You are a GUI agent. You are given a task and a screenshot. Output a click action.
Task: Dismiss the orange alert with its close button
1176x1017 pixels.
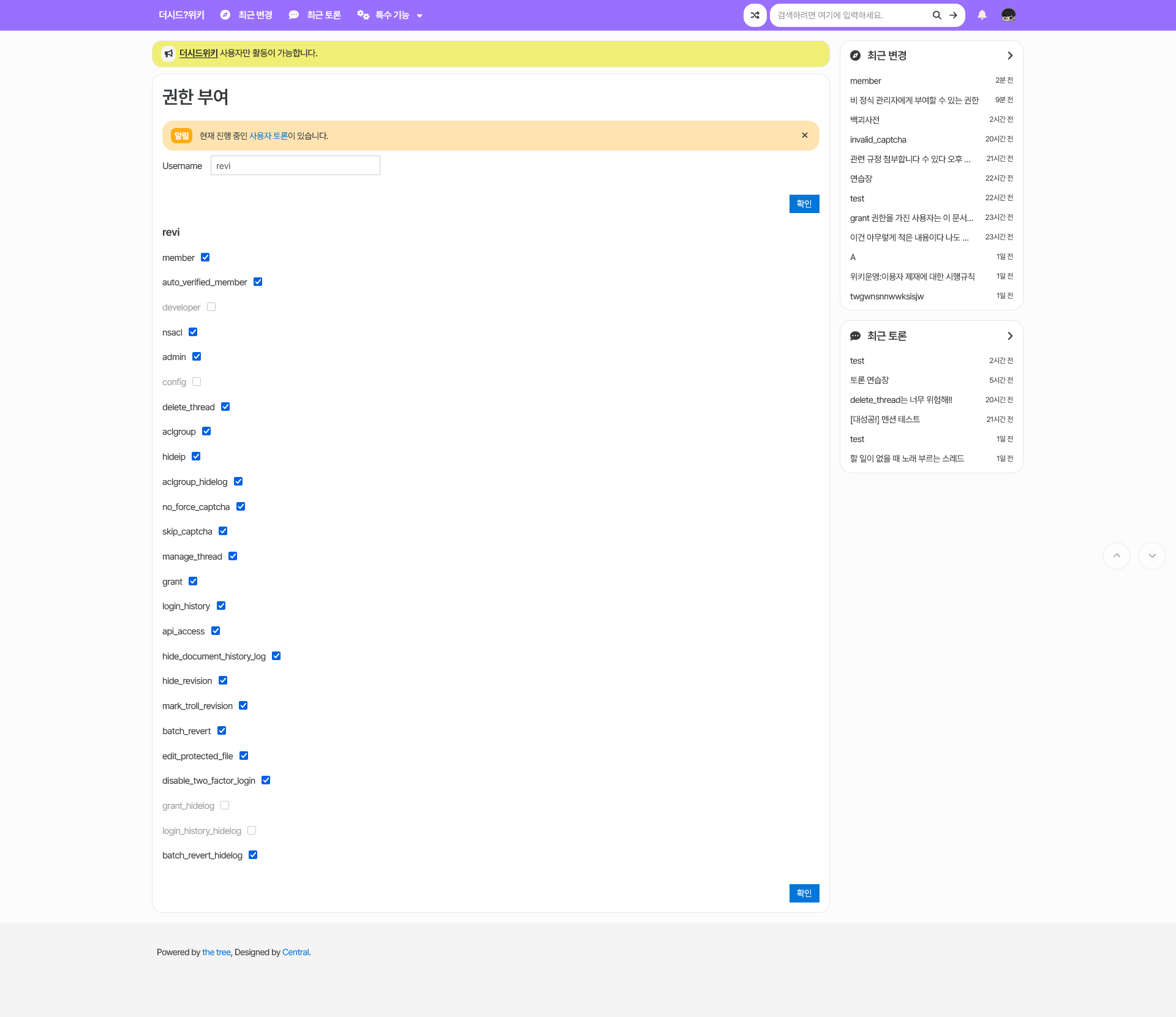[804, 135]
